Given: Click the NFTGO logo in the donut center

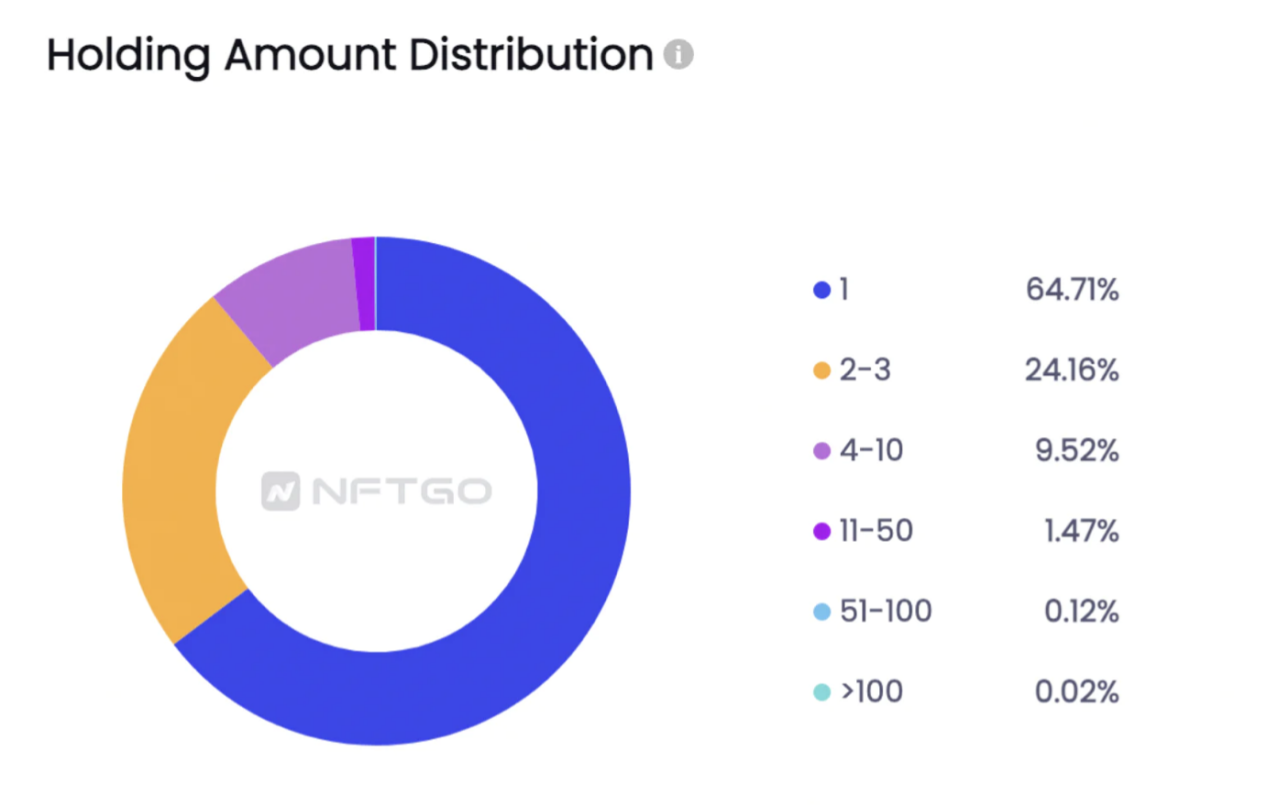Looking at the screenshot, I should click(x=376, y=491).
